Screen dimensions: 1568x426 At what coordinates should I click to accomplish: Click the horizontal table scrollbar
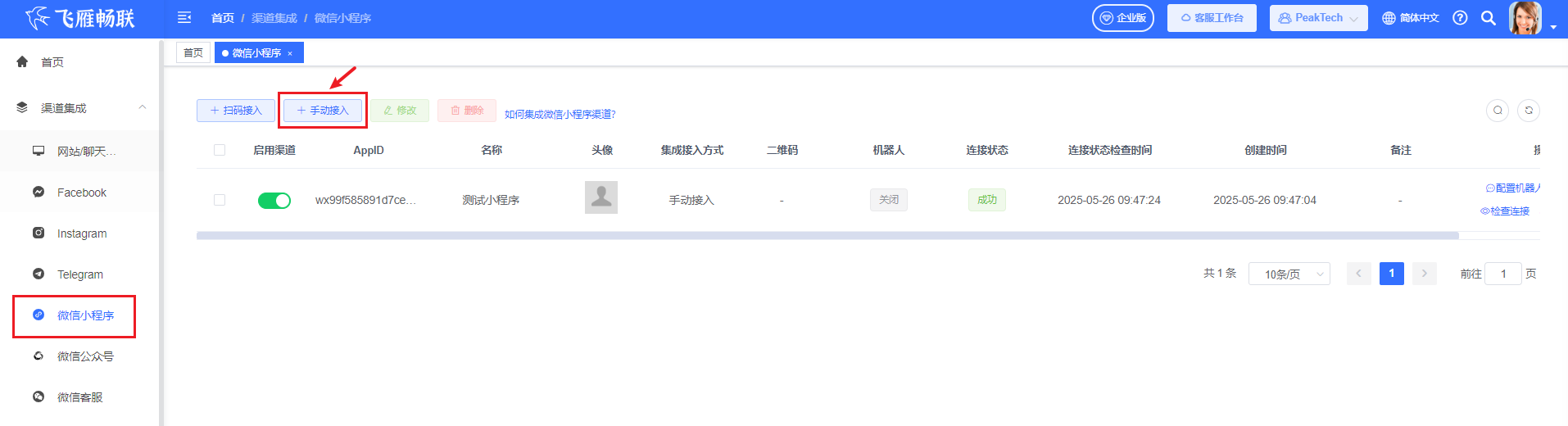click(x=827, y=236)
